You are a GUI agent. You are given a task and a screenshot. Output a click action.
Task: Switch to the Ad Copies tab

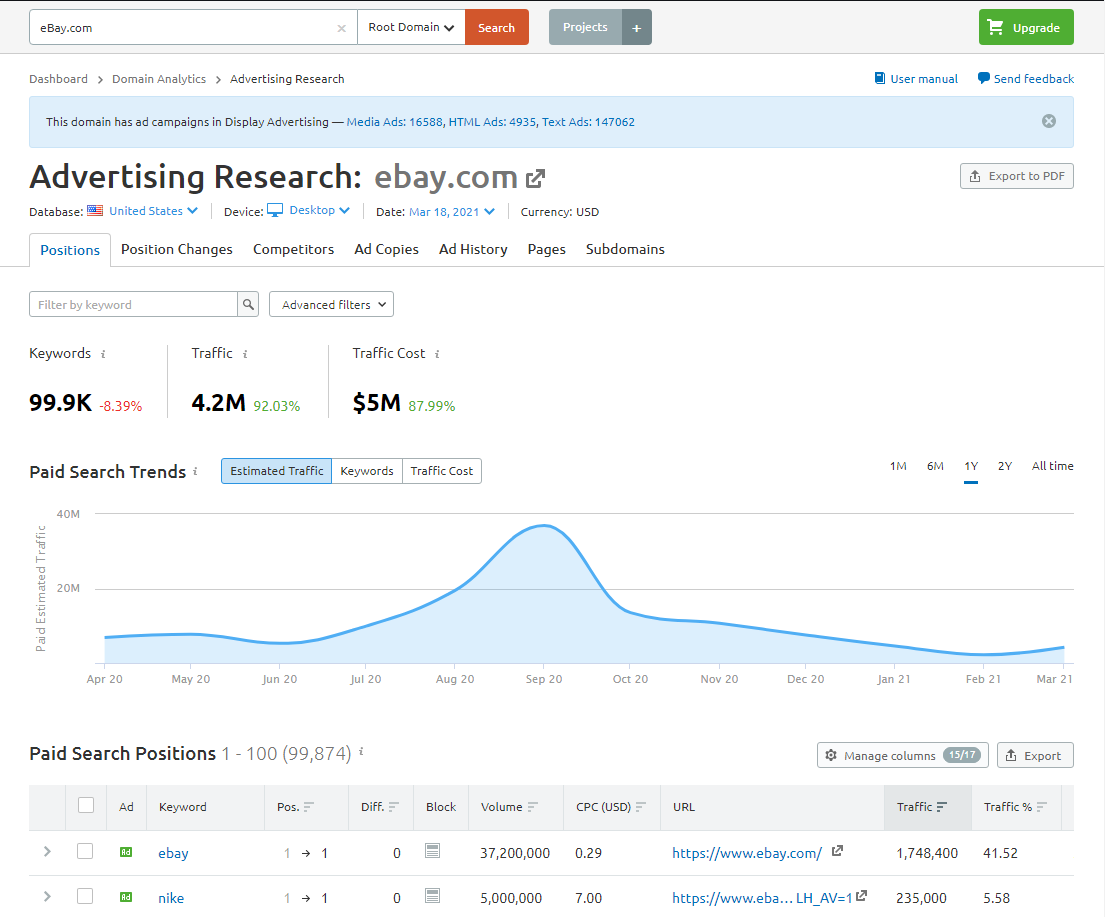[x=386, y=250]
